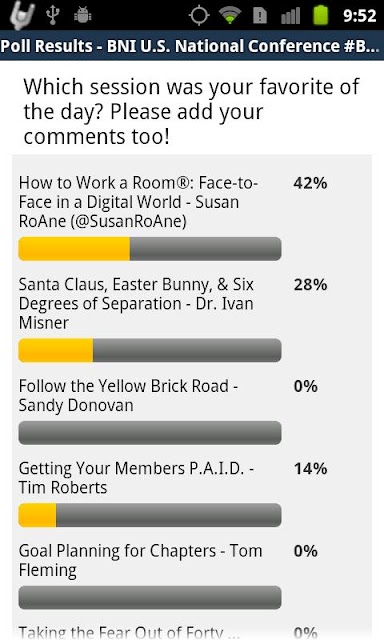This screenshot has width=384, height=640.
Task: Tap the poll question heading text
Action: [x=191, y=111]
